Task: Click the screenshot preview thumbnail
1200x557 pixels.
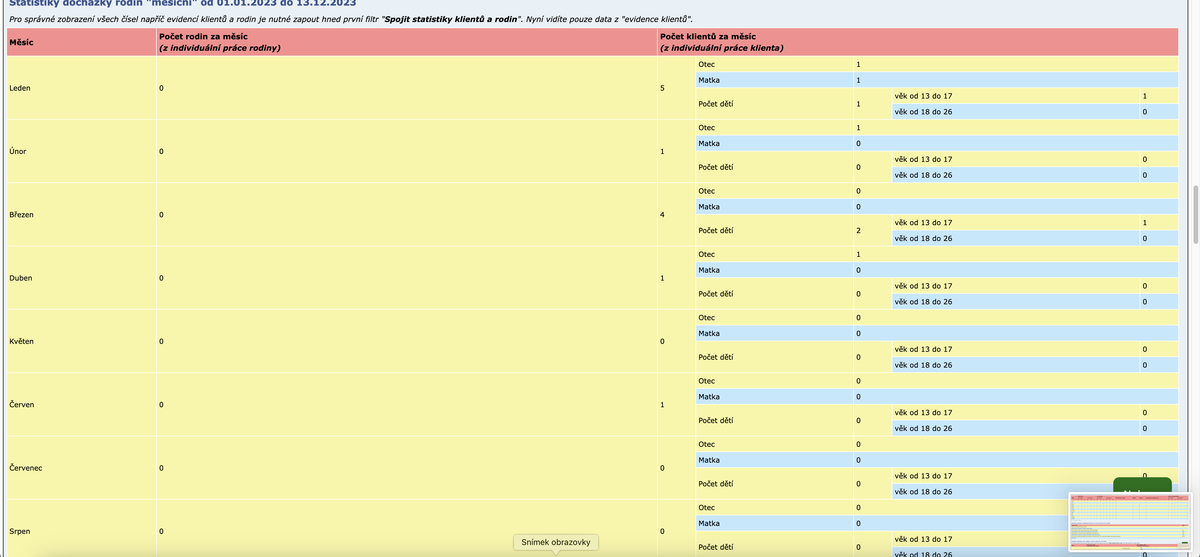Action: pyautogui.click(x=1131, y=520)
